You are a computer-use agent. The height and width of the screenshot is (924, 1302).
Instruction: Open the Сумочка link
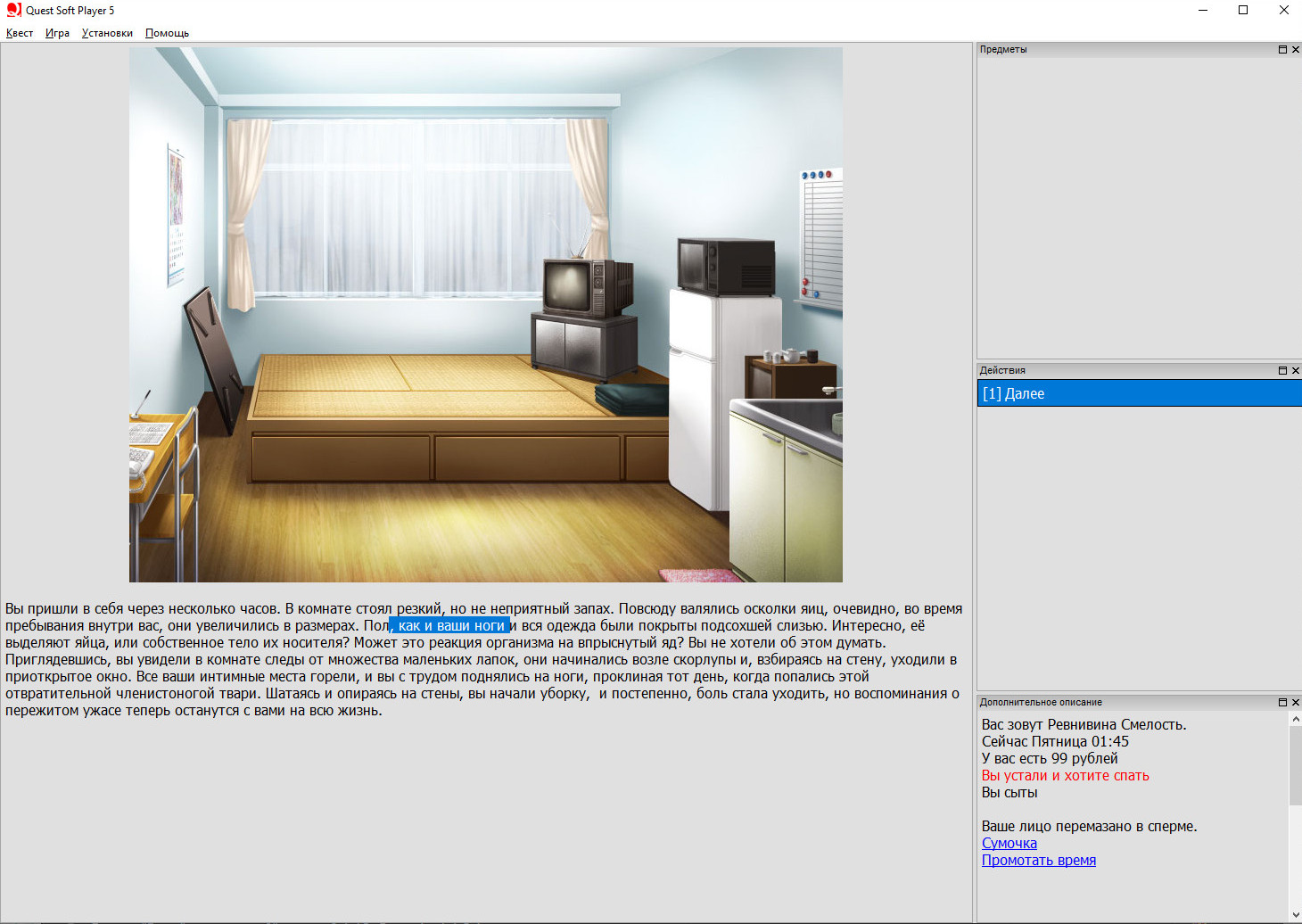coord(1009,843)
